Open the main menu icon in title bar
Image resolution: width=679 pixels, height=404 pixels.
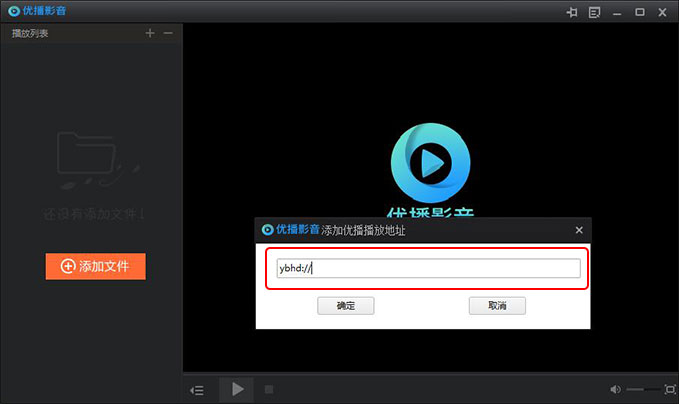pyautogui.click(x=595, y=12)
